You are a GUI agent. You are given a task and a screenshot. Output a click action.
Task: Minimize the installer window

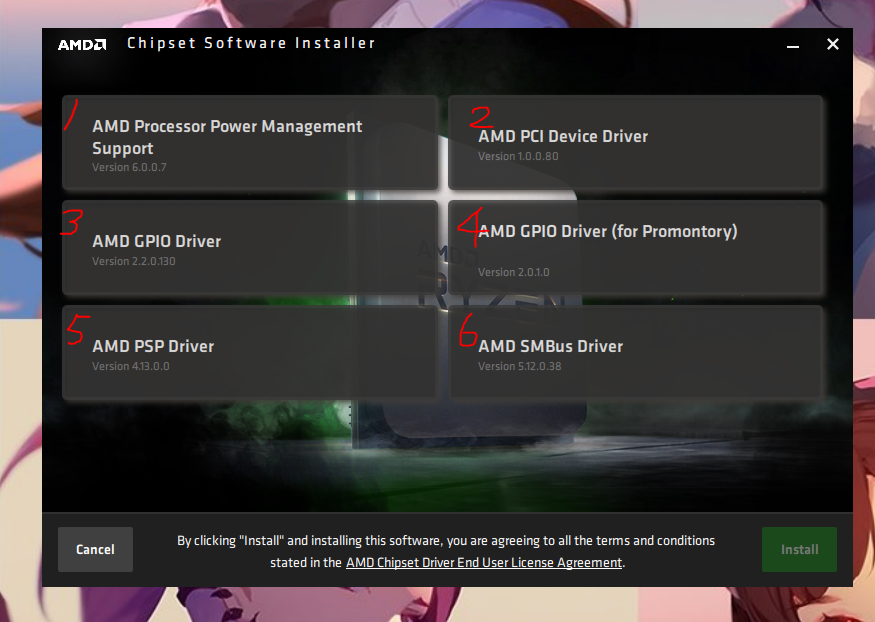(x=792, y=46)
